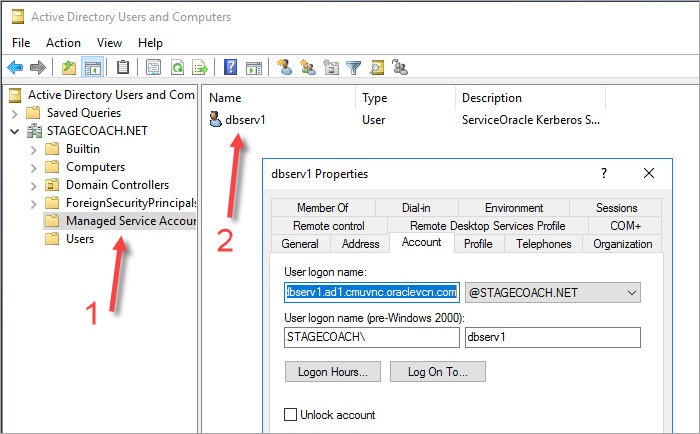Click the Back arrow in the toolbar

[15, 68]
